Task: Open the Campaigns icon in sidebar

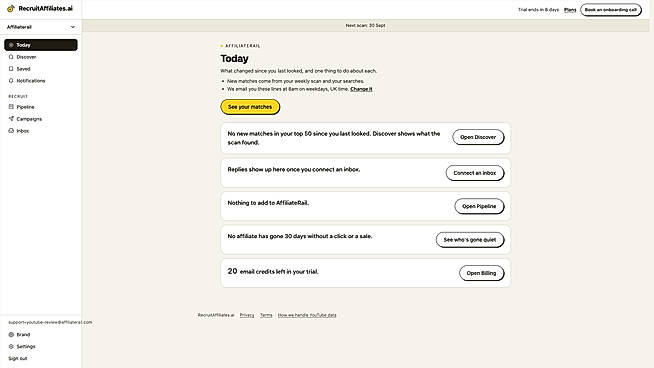Action: (11, 119)
